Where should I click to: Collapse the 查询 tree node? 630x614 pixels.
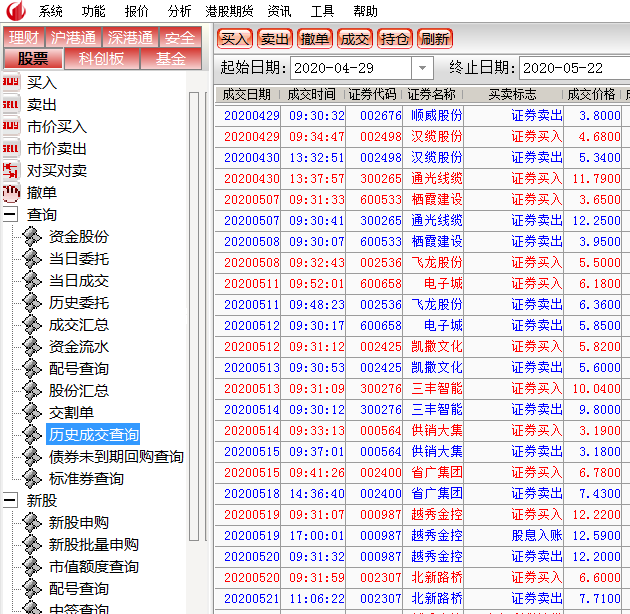[10, 214]
